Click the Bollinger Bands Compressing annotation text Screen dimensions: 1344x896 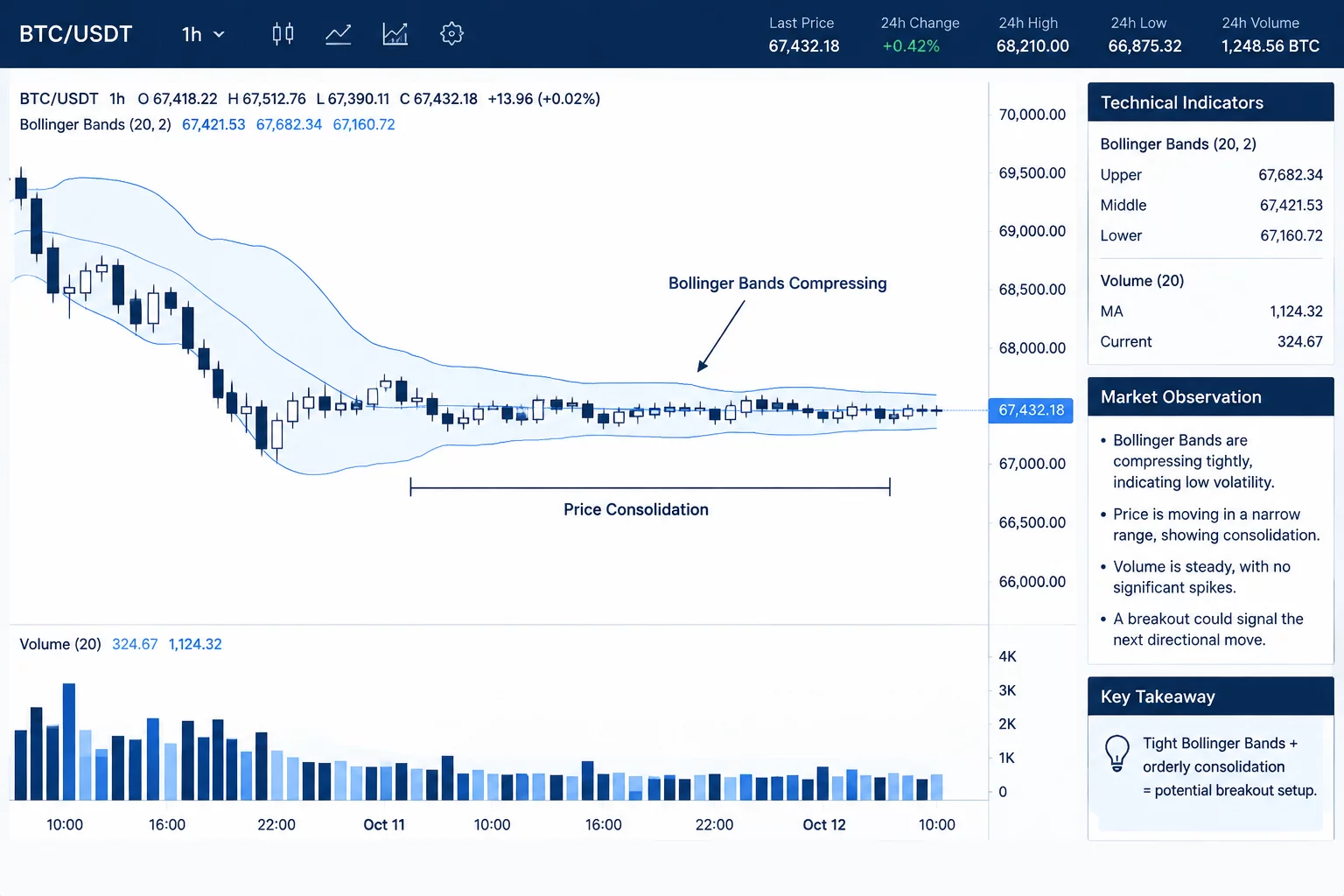[x=778, y=283]
